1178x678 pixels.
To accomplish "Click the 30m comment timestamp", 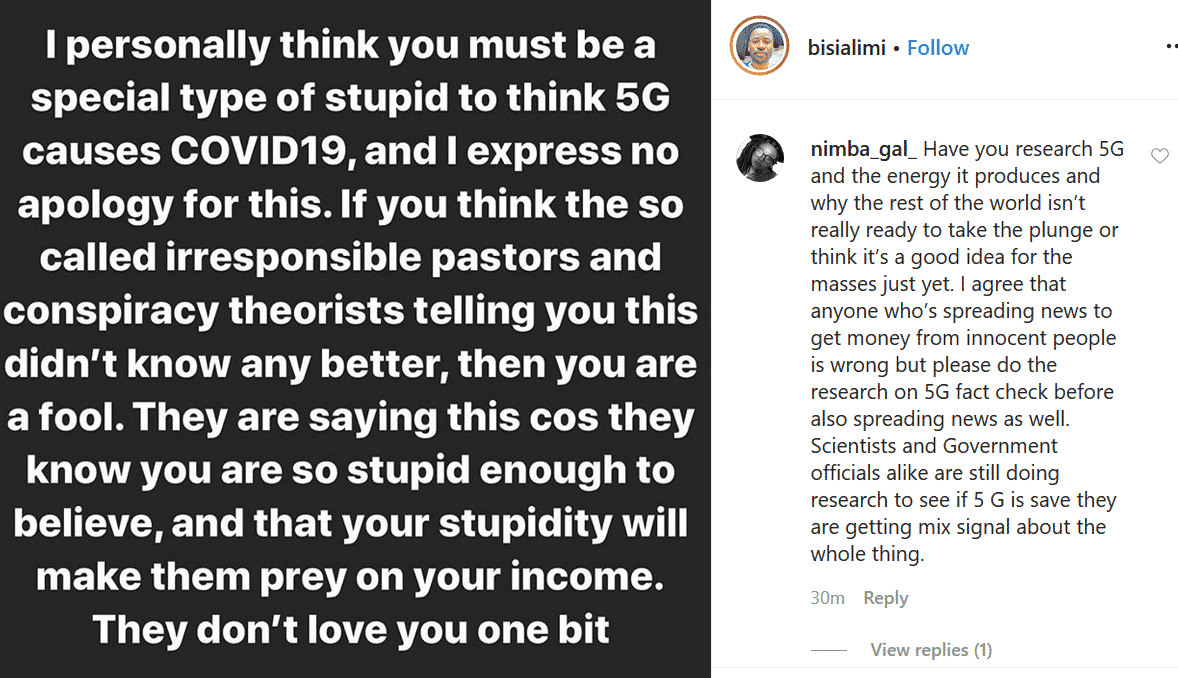I will (827, 598).
